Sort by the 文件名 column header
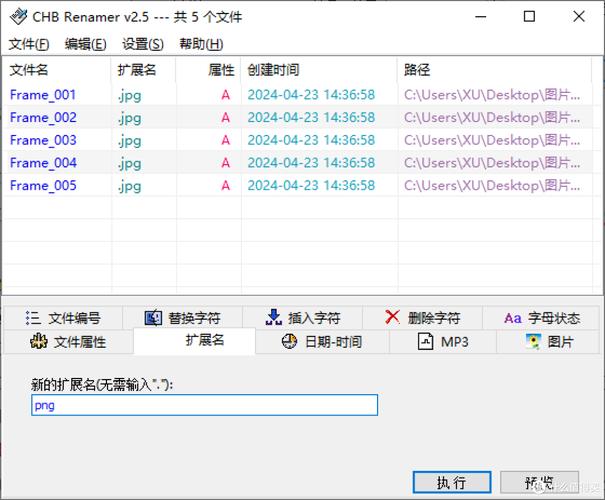This screenshot has height=500, width=605. 57,70
